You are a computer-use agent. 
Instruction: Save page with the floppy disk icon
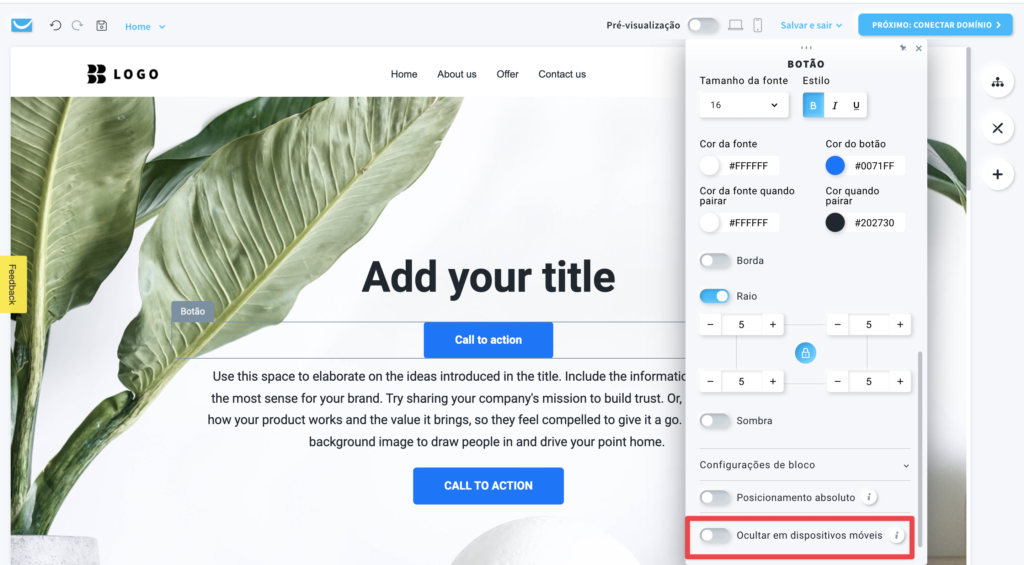tap(101, 25)
